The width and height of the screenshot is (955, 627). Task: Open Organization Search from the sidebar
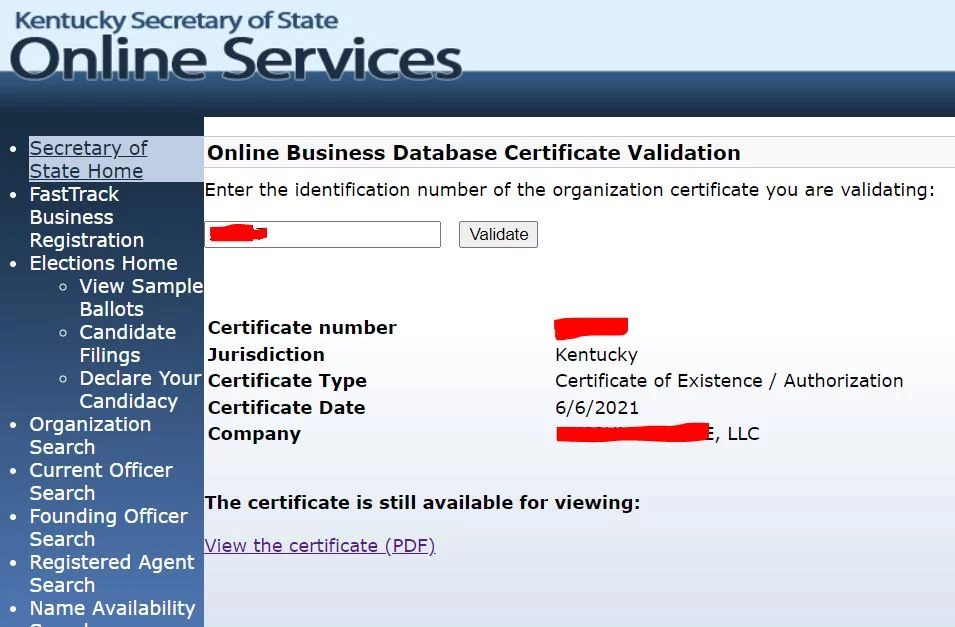90,435
